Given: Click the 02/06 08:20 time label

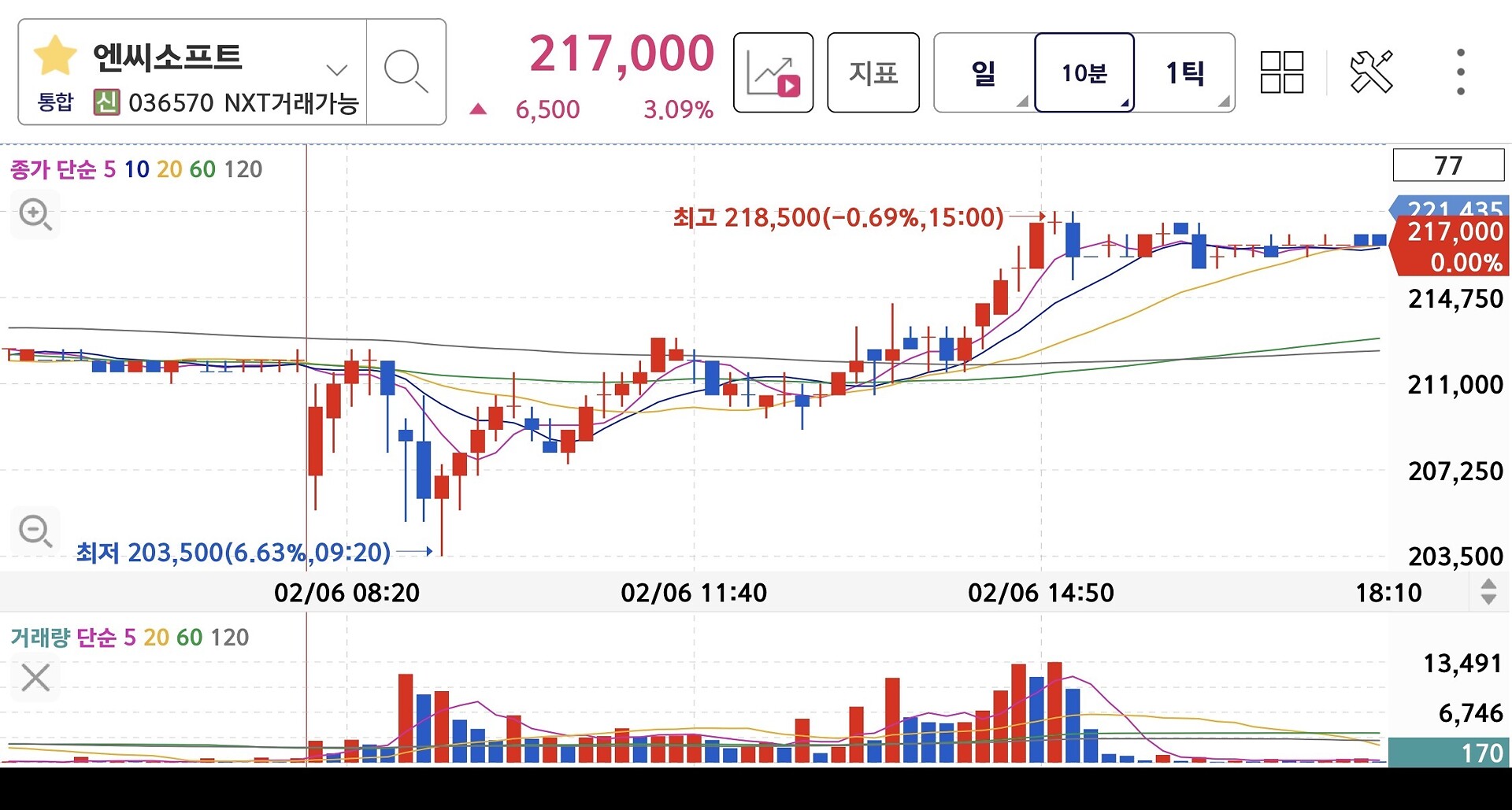Looking at the screenshot, I should click(x=346, y=593).
